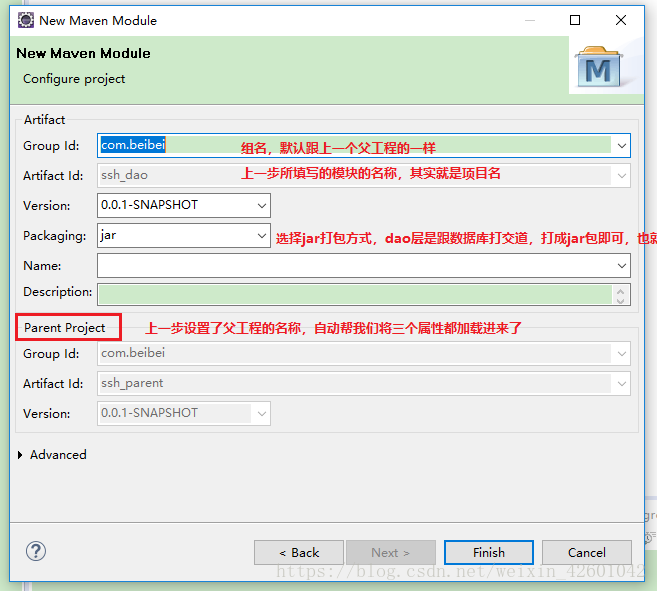
Task: Expand the Advanced section
Action: point(20,455)
